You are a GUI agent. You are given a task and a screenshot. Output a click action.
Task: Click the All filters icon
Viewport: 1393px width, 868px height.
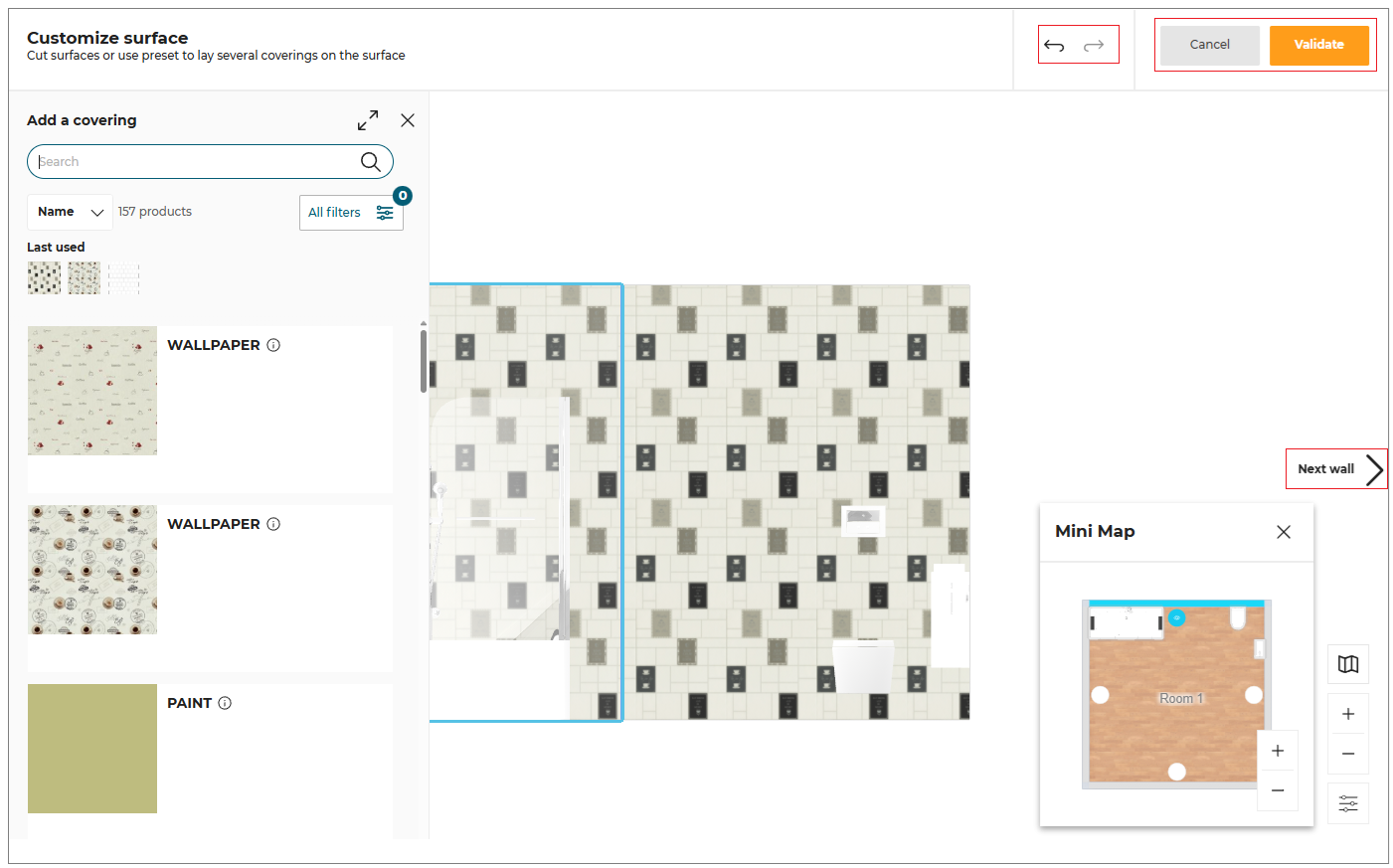point(385,212)
